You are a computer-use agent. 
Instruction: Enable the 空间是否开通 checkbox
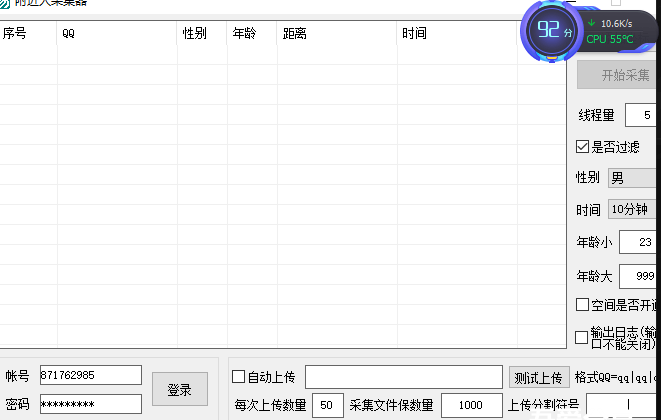coord(582,304)
